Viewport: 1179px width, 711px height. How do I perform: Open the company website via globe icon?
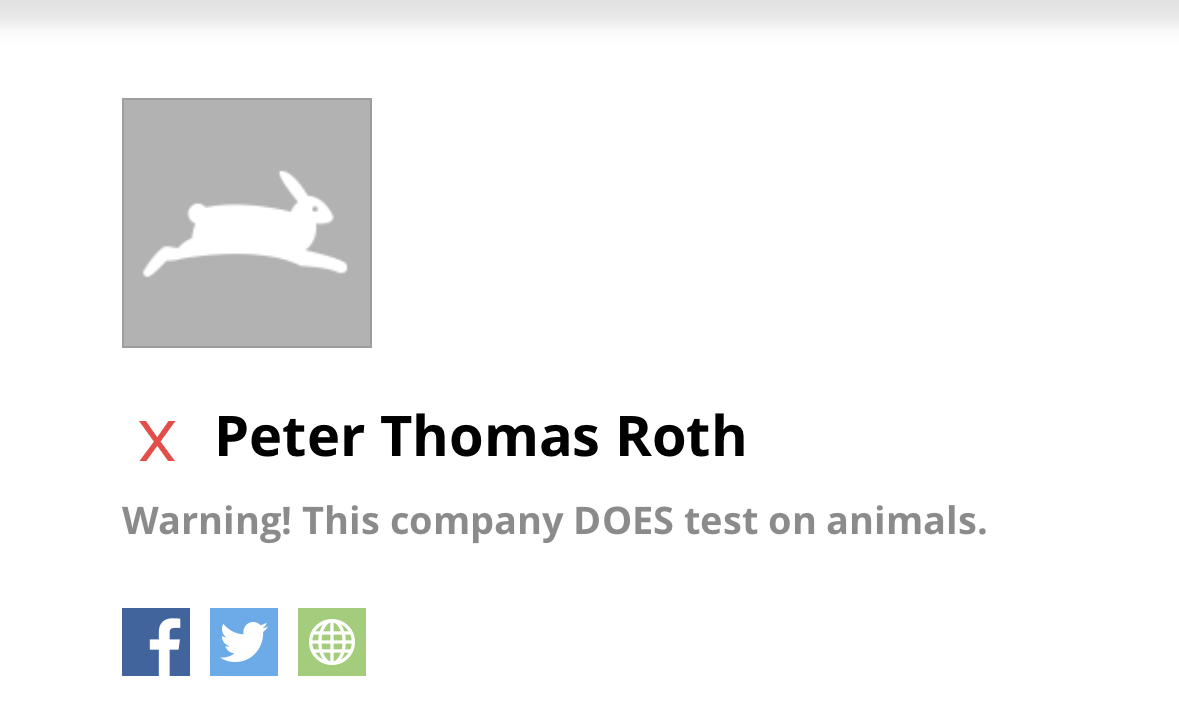click(x=331, y=642)
